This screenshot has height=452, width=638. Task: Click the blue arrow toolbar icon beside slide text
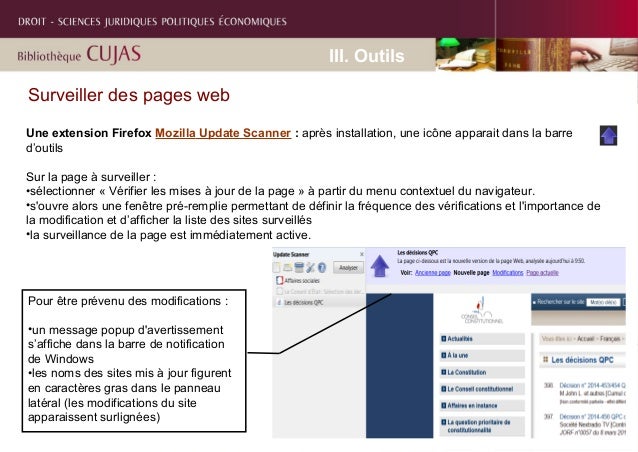click(x=608, y=135)
